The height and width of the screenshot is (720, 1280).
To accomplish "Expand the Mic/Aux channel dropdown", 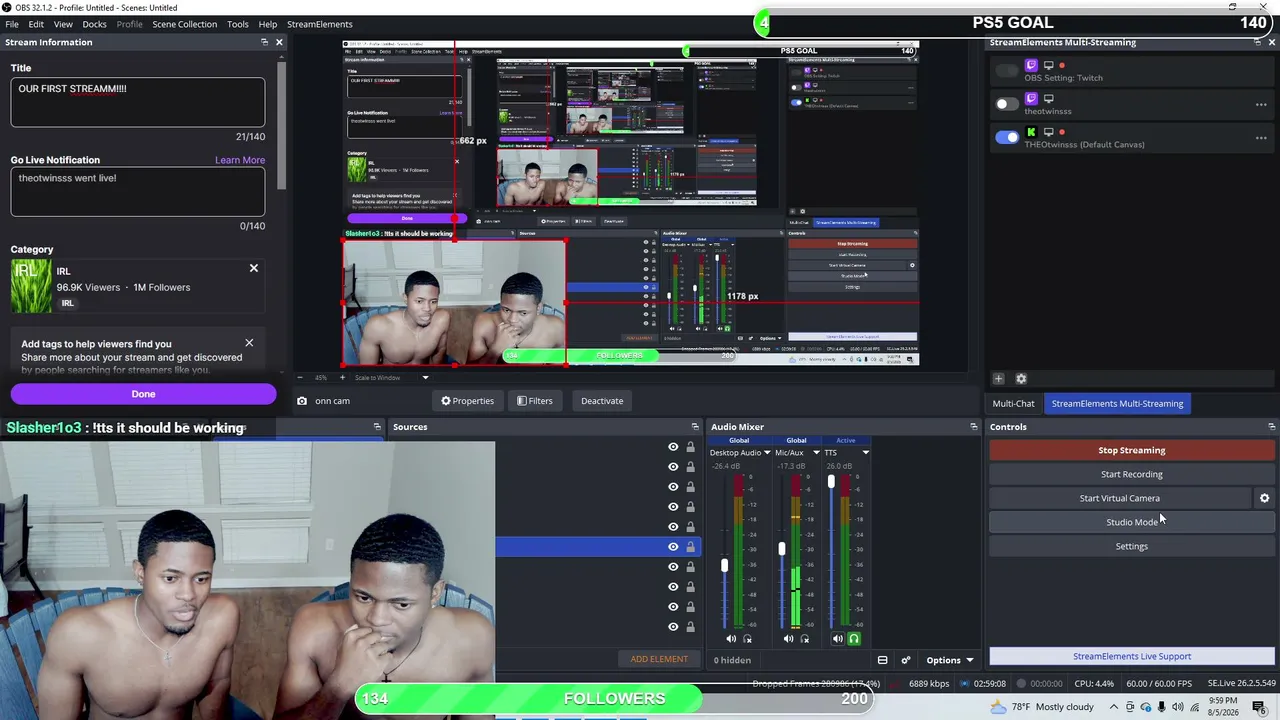I will point(816,453).
